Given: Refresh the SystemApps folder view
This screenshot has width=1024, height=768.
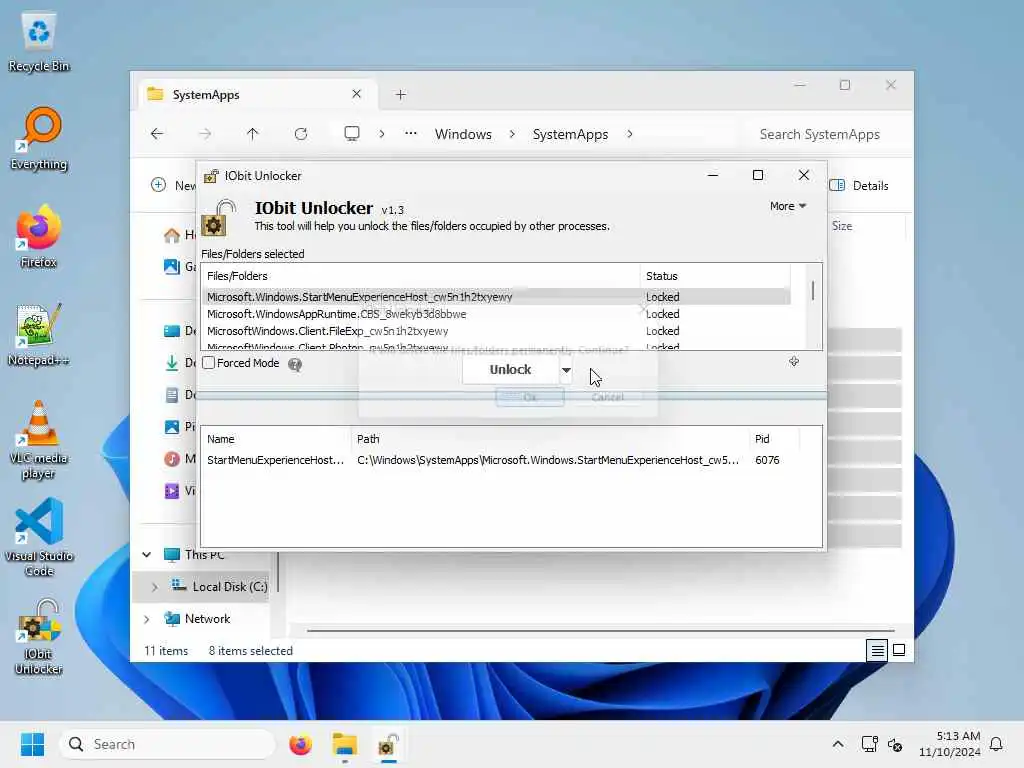Looking at the screenshot, I should click(301, 134).
